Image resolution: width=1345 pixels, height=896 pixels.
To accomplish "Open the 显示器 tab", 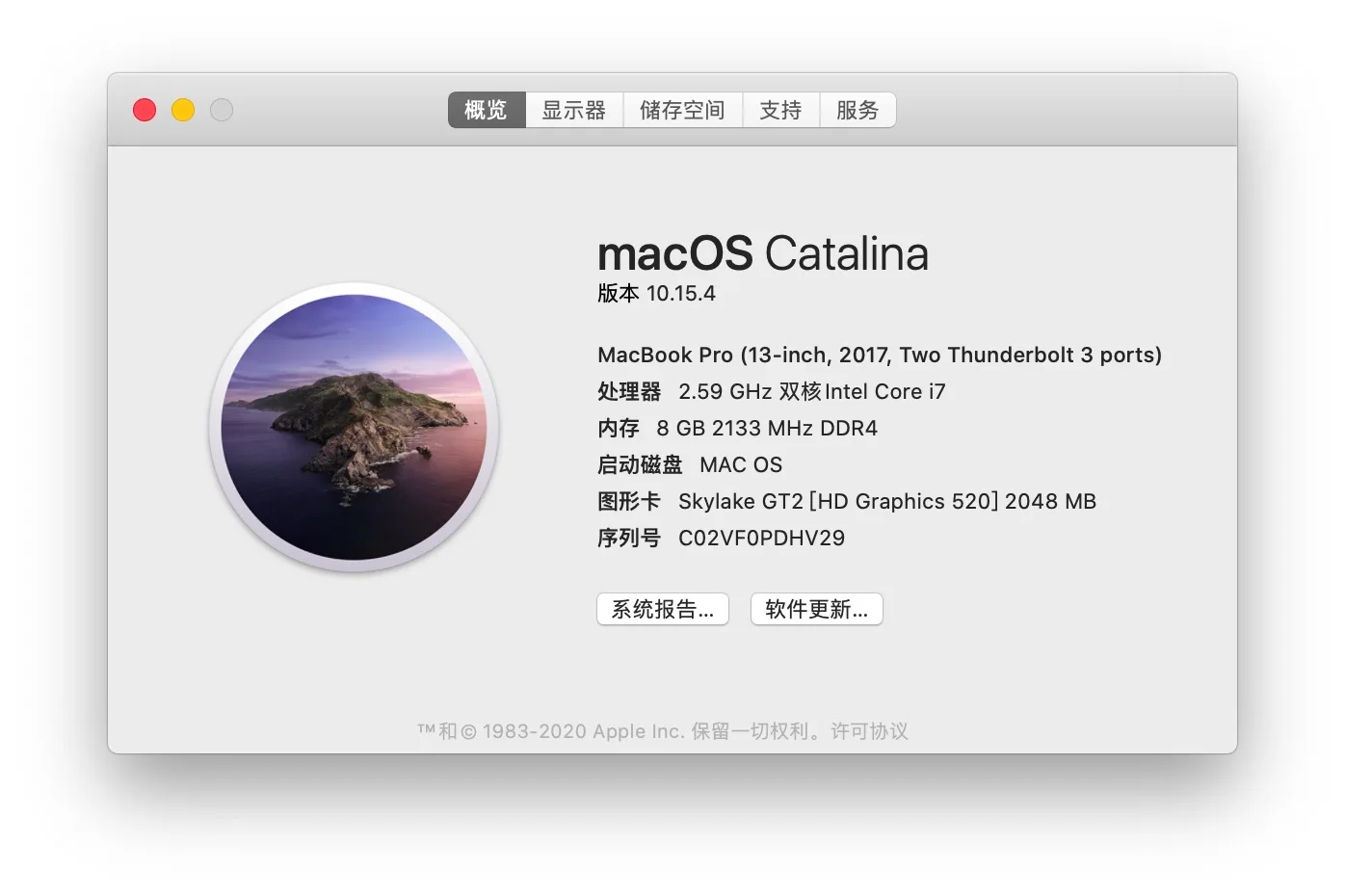I will click(574, 110).
